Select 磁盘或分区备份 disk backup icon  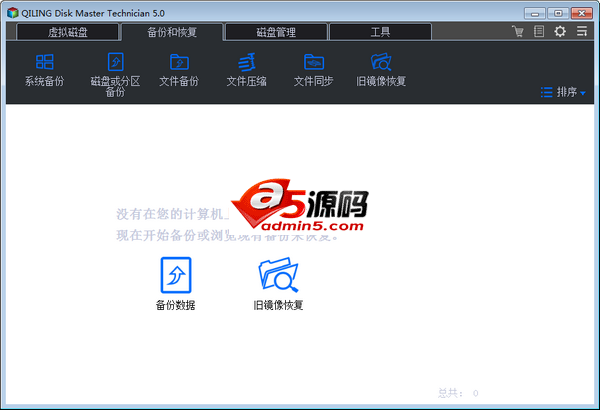[115, 75]
